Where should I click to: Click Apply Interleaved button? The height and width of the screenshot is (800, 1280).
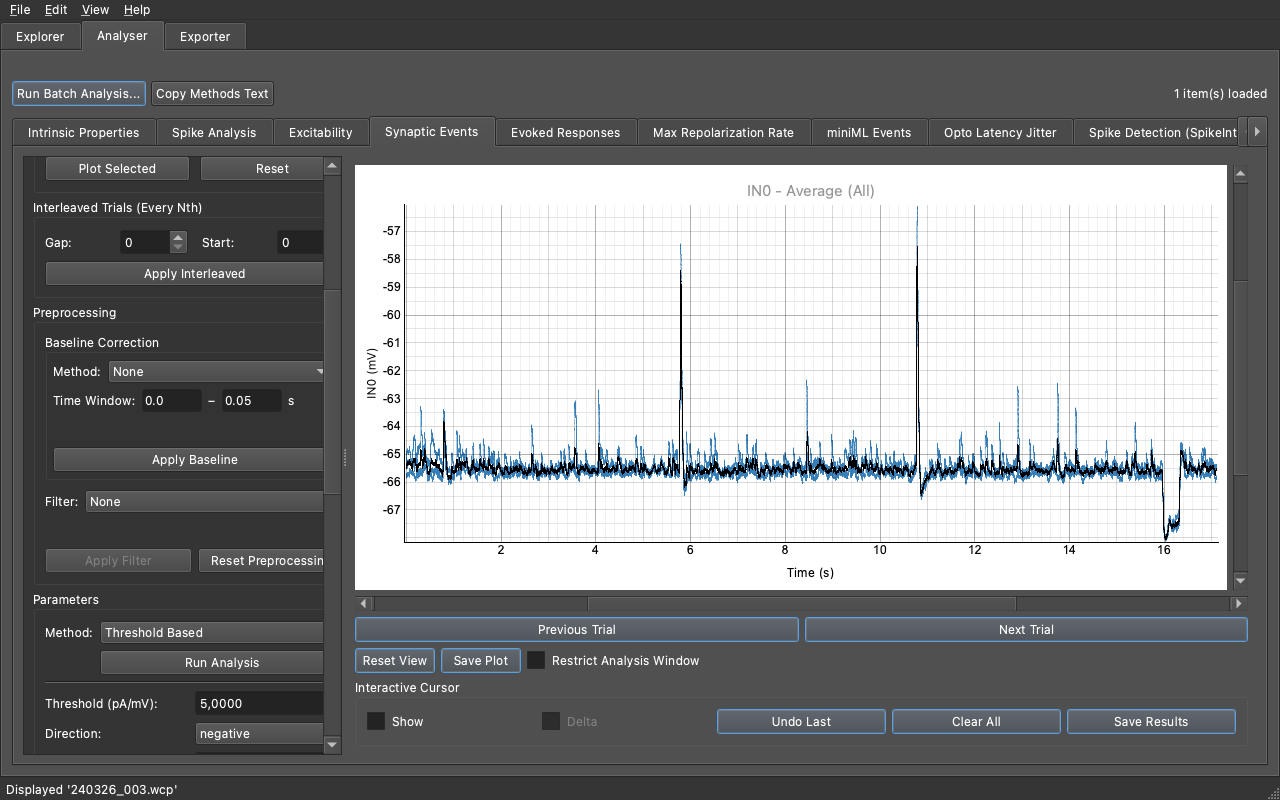pyautogui.click(x=185, y=274)
